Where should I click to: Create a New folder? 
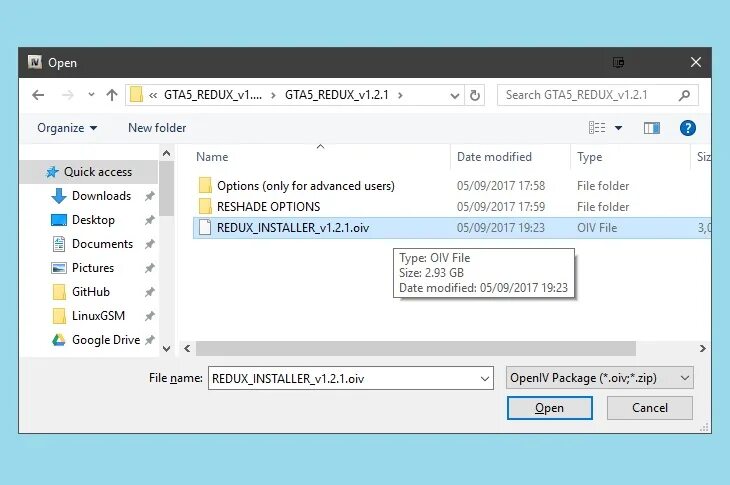(x=157, y=128)
